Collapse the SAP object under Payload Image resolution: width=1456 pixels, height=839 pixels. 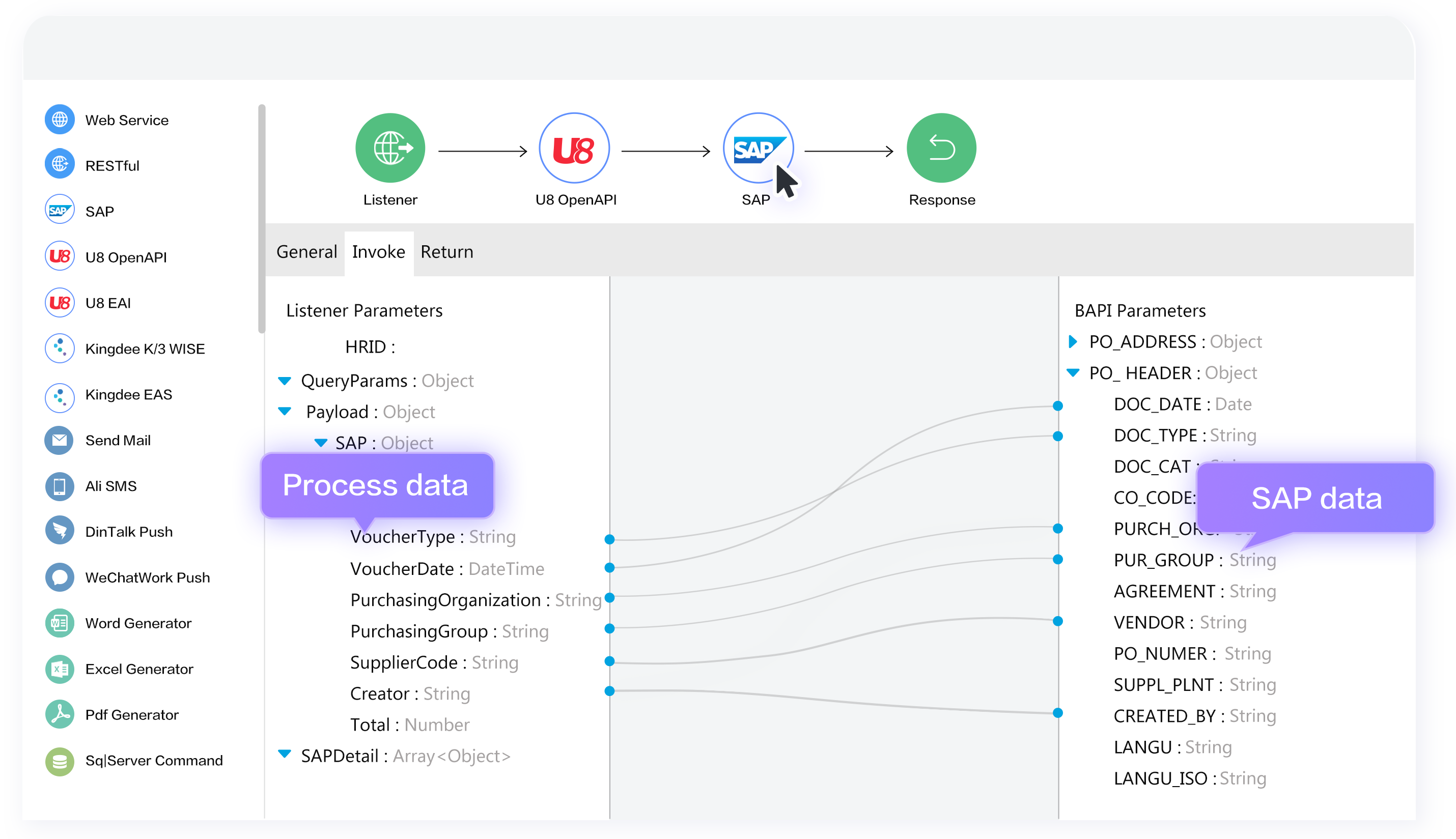[321, 443]
